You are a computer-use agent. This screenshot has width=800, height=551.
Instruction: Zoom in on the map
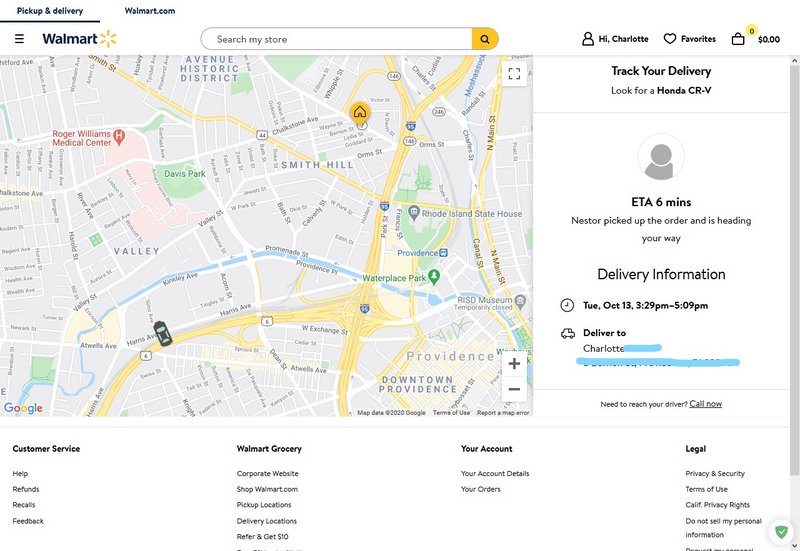pyautogui.click(x=514, y=364)
